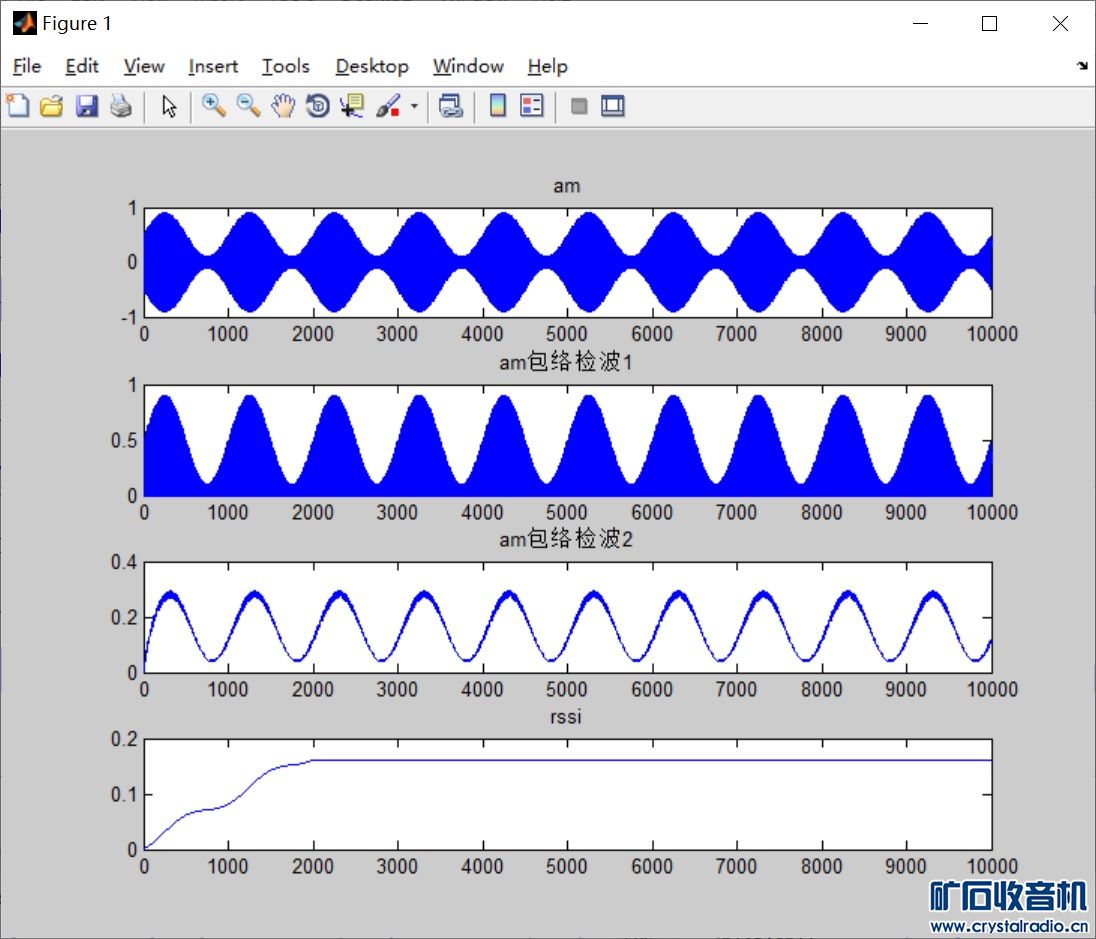Insert a legend from the toolbar
The width and height of the screenshot is (1096, 939).
pos(532,106)
